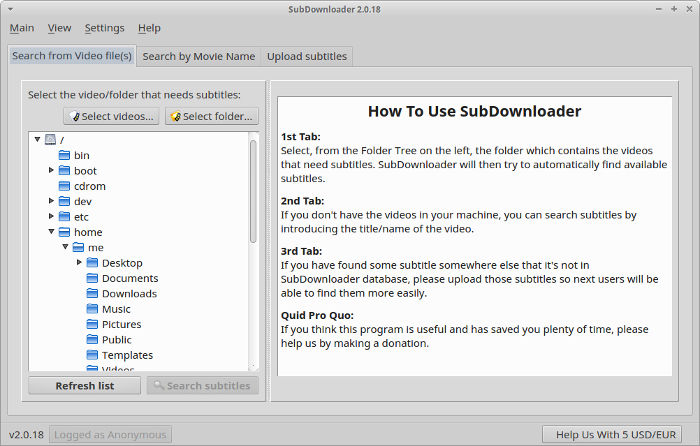The image size is (700, 446).
Task: Click the Select folder... button
Action: tap(212, 117)
